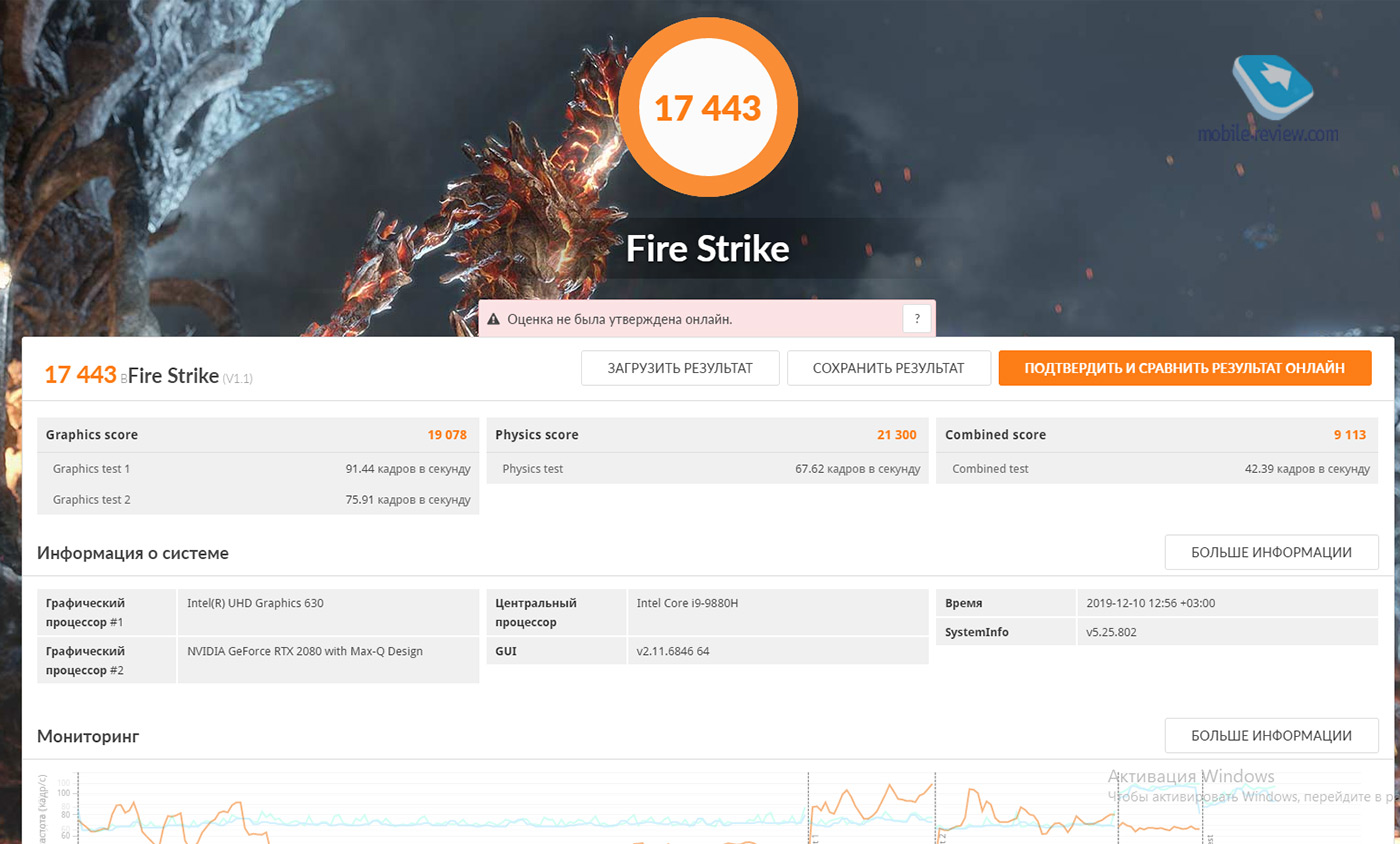Screen dimensions: 1400x844
Task: Click the Центральный процессор label
Action: pyautogui.click(x=536, y=612)
